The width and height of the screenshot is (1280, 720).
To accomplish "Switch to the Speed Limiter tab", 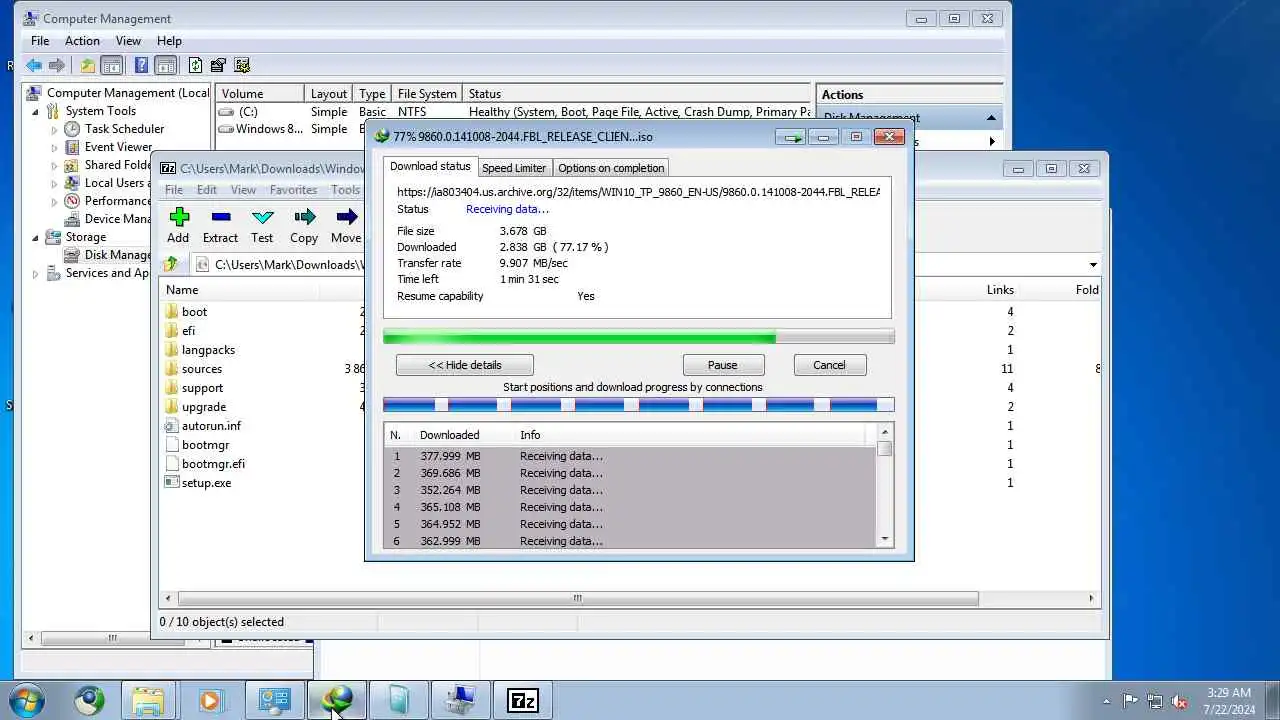I will [514, 168].
